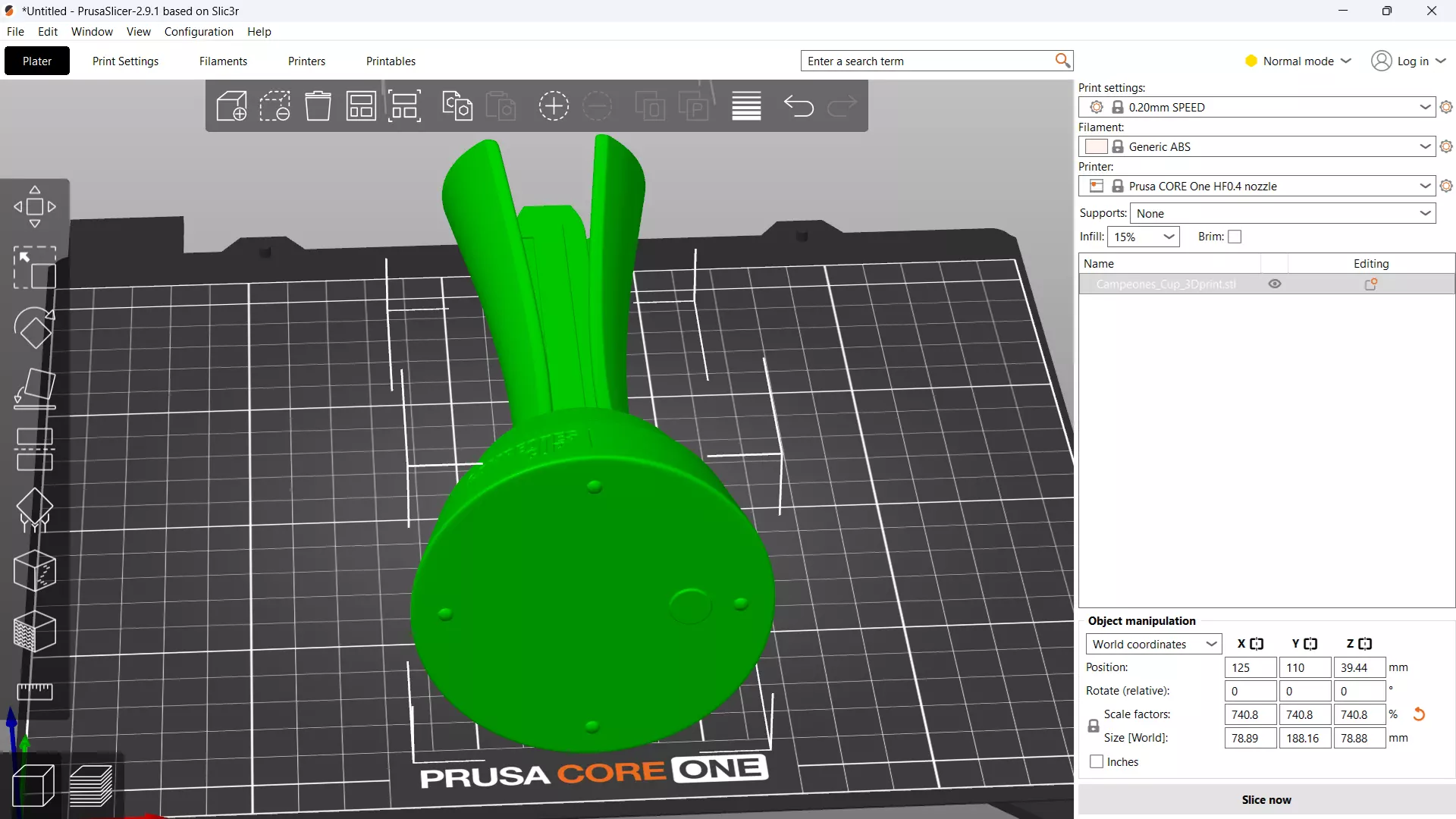Toggle the Z axis mirror button
Viewport: 1456px width, 819px height.
coord(1365,644)
